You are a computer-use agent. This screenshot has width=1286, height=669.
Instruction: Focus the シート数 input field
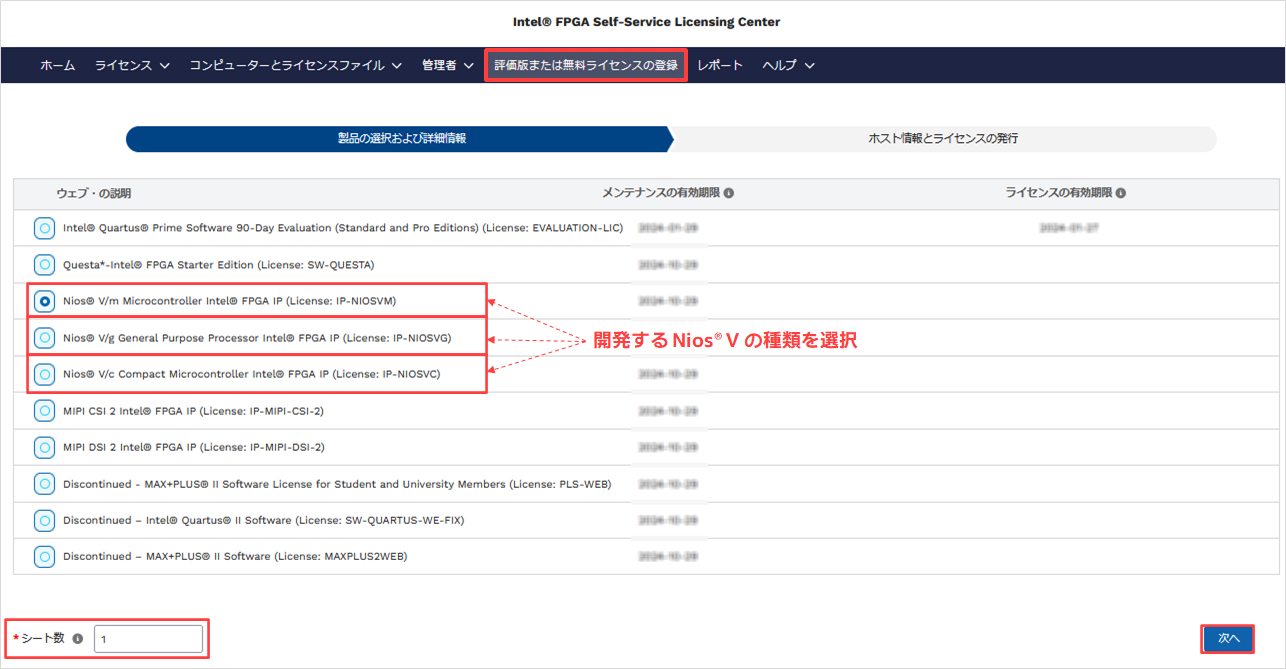[x=148, y=638]
